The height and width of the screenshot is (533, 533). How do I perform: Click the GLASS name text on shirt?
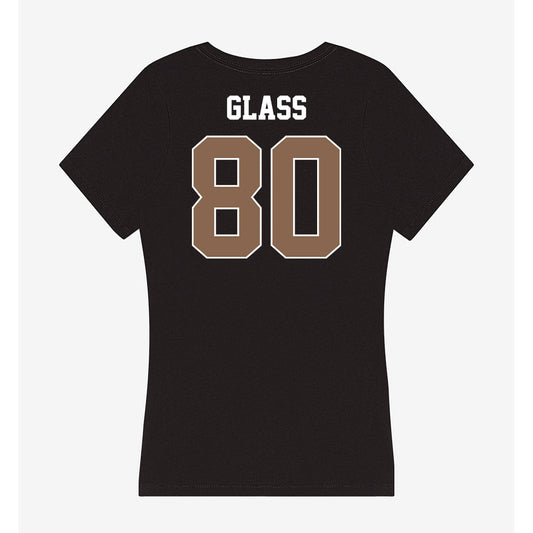[x=266, y=108]
